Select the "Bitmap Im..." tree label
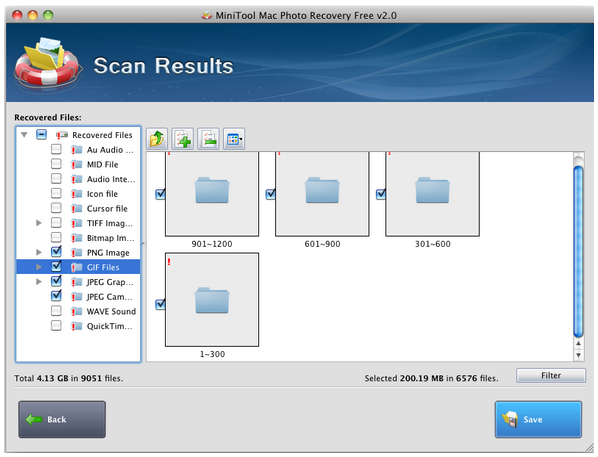 111,238
